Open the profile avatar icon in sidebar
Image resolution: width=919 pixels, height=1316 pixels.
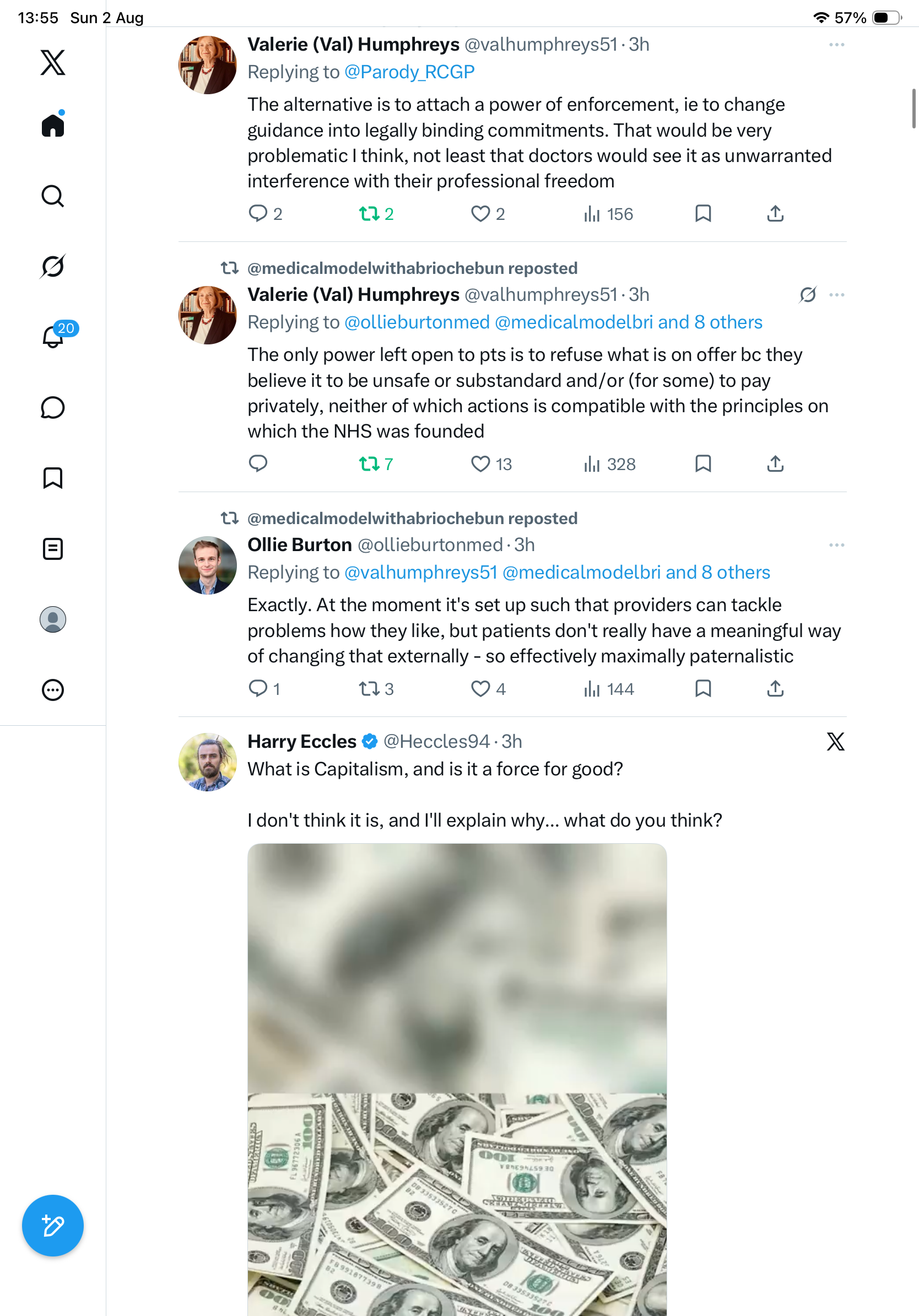point(53,619)
